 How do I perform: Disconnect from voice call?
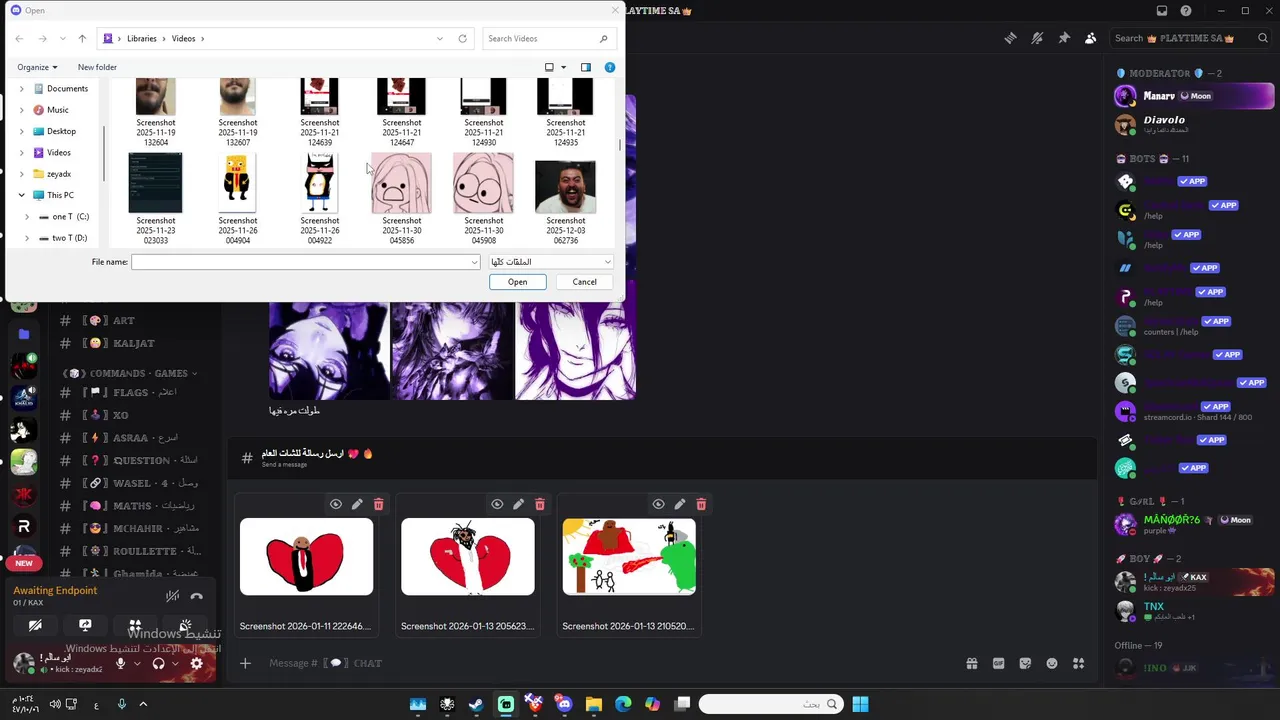pos(196,596)
